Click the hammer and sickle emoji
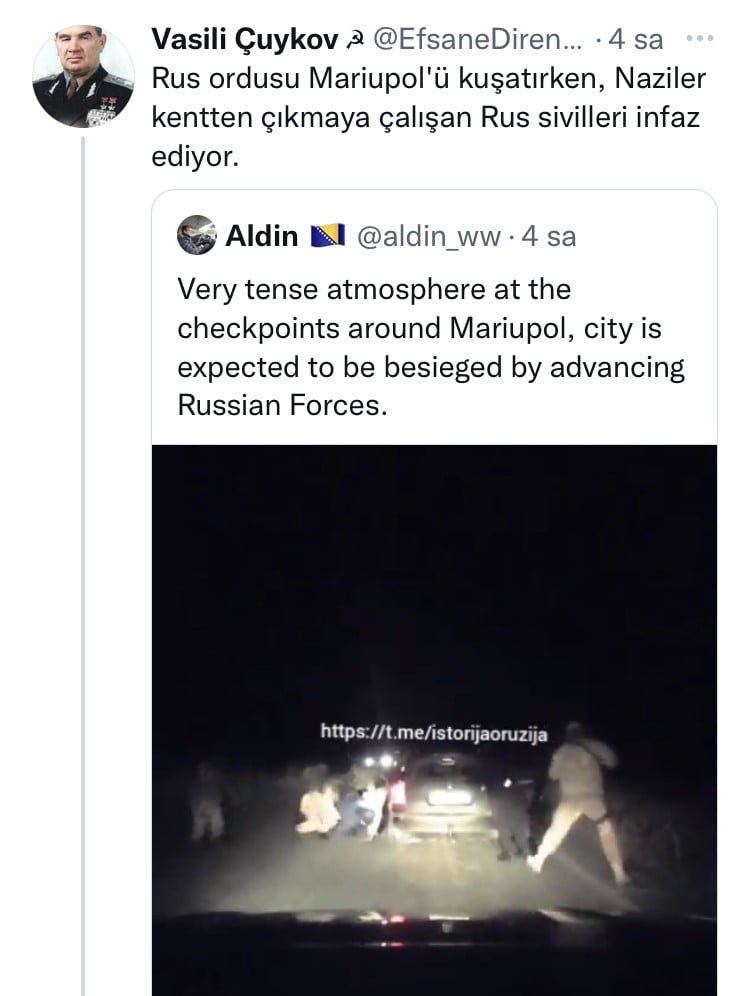Viewport: 750px width, 996px height. pos(354,41)
